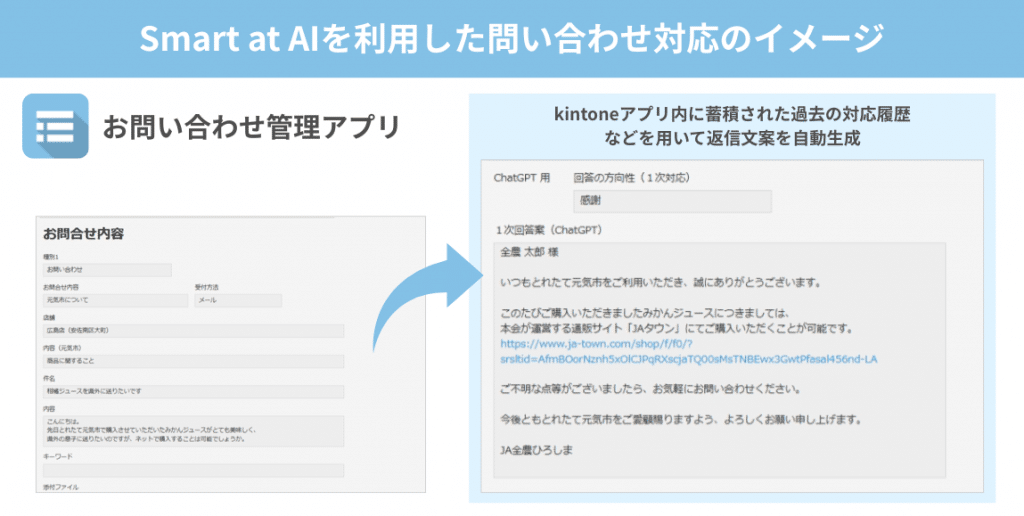Click the line starting いつもとれたて元気市をご利用いただき
The width and height of the screenshot is (1024, 516).
click(660, 283)
